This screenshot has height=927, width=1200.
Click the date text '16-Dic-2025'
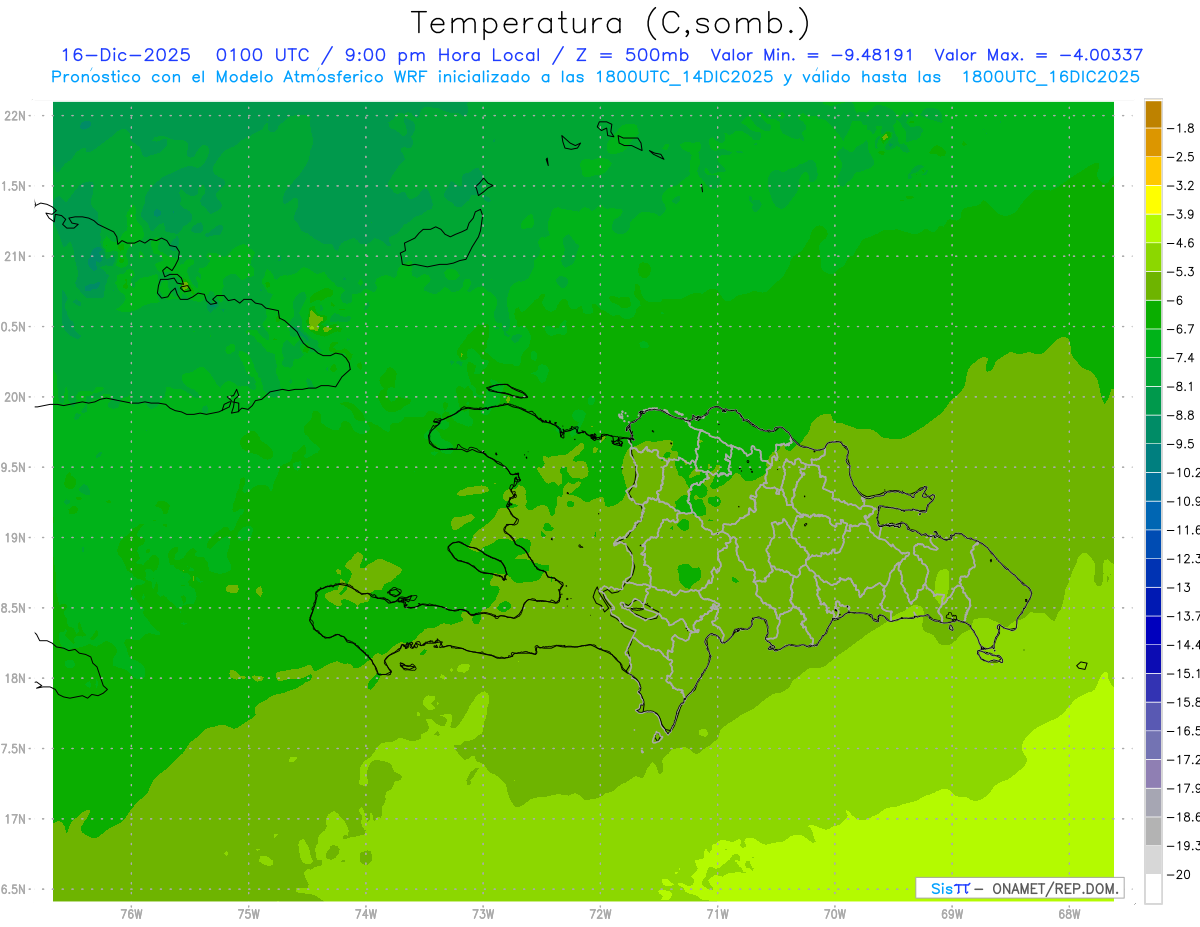click(x=126, y=55)
